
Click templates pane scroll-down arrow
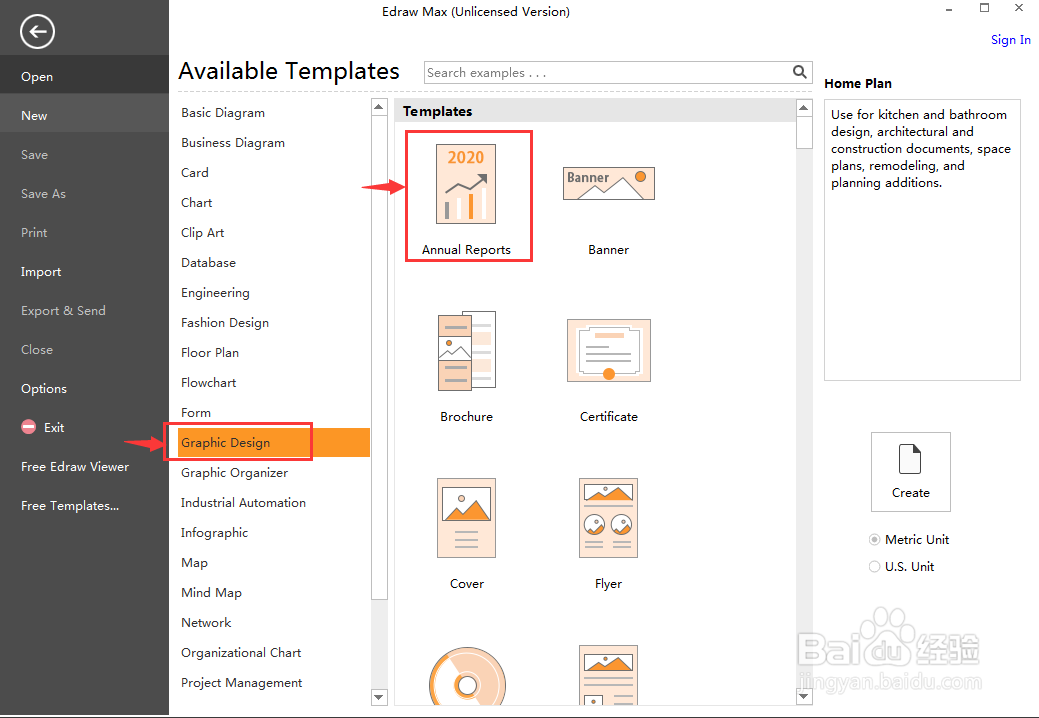pos(804,696)
